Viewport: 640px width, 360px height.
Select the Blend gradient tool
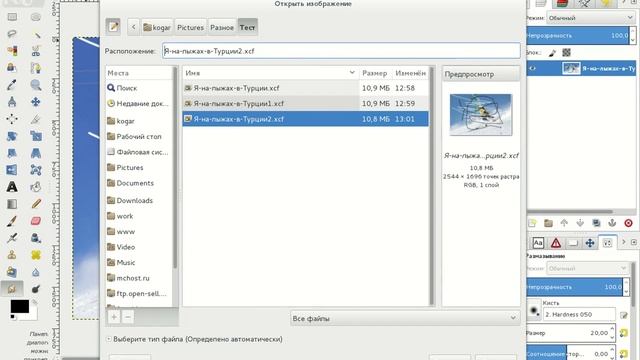[12, 204]
